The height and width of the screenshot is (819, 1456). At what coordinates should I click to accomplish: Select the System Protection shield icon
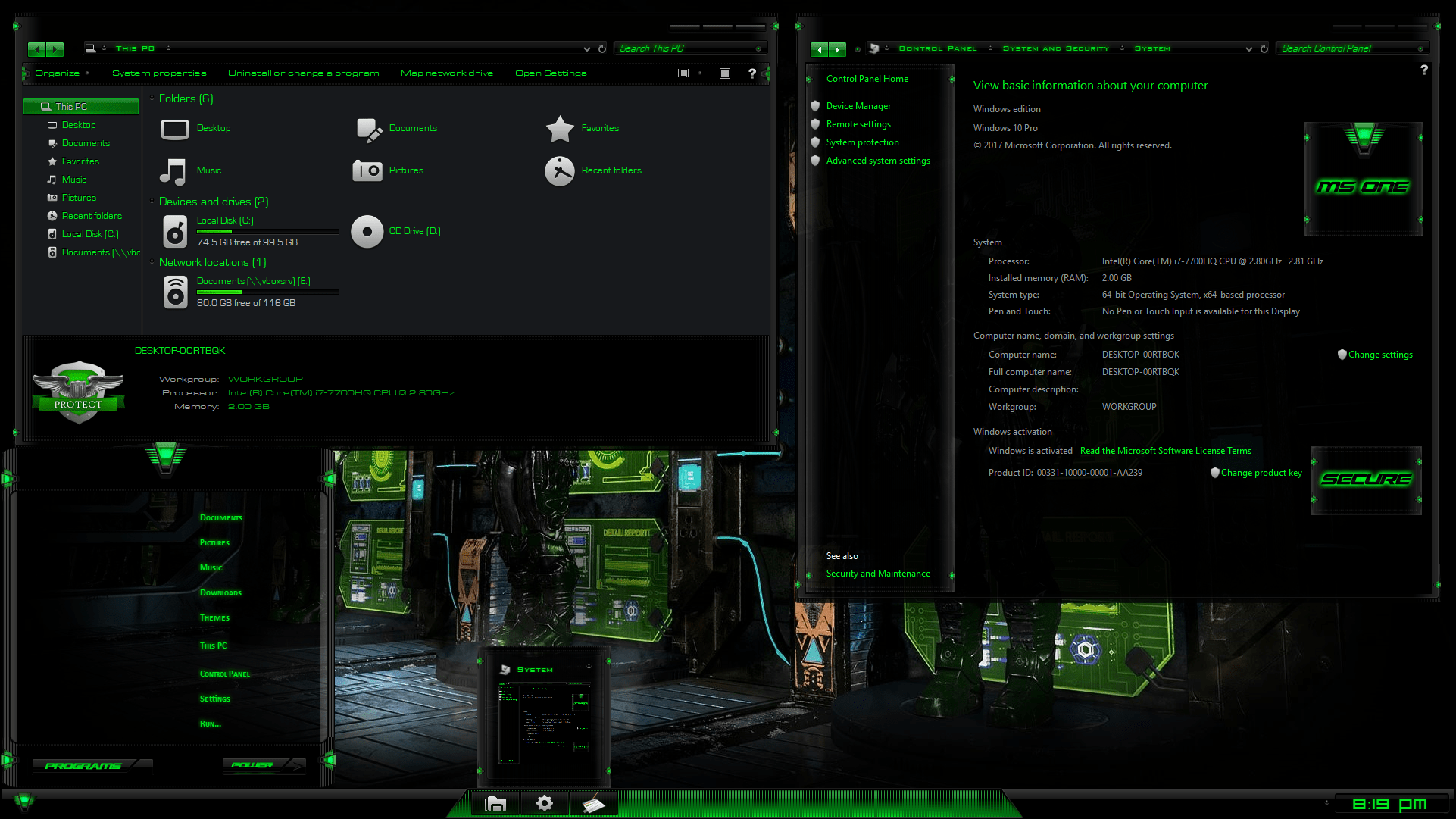pyautogui.click(x=815, y=141)
